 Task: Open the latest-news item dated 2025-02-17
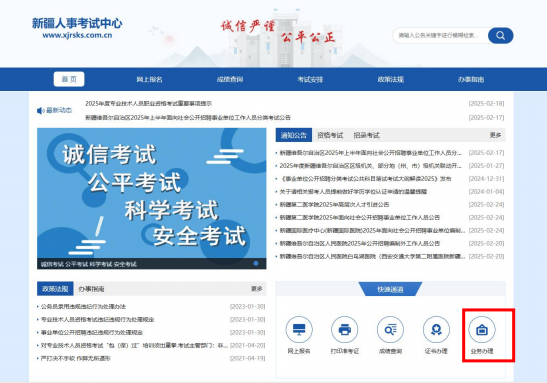pyautogui.click(x=188, y=118)
